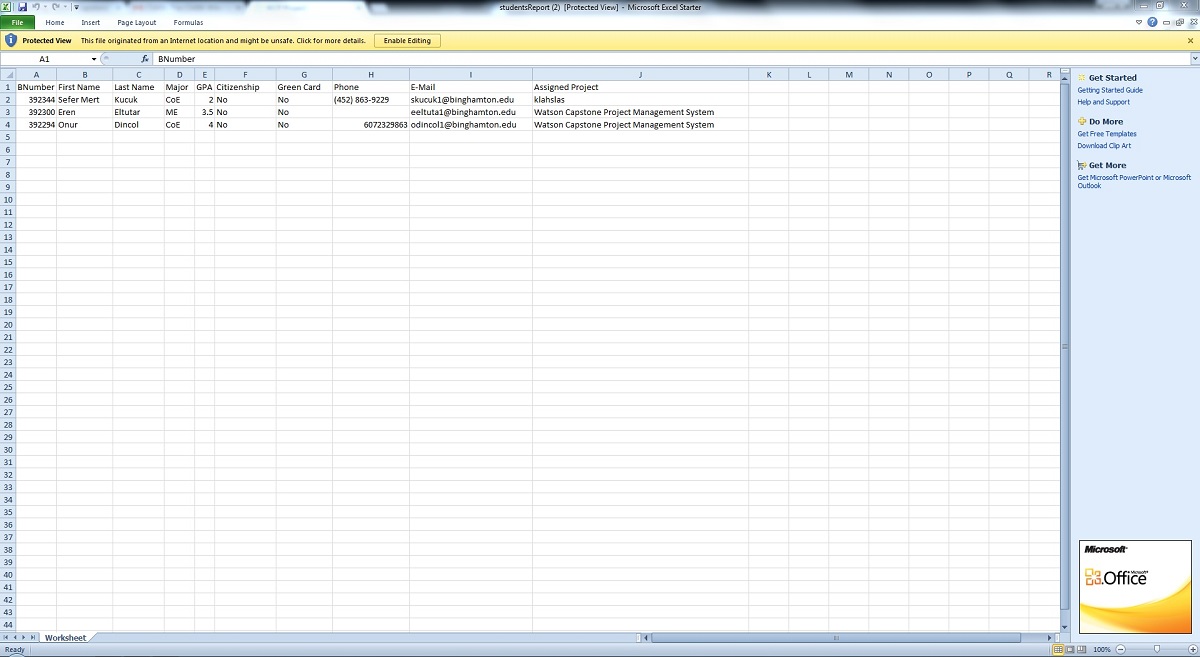The image size is (1200, 657).
Task: Select the Worksheet sheet tab
Action: point(65,637)
